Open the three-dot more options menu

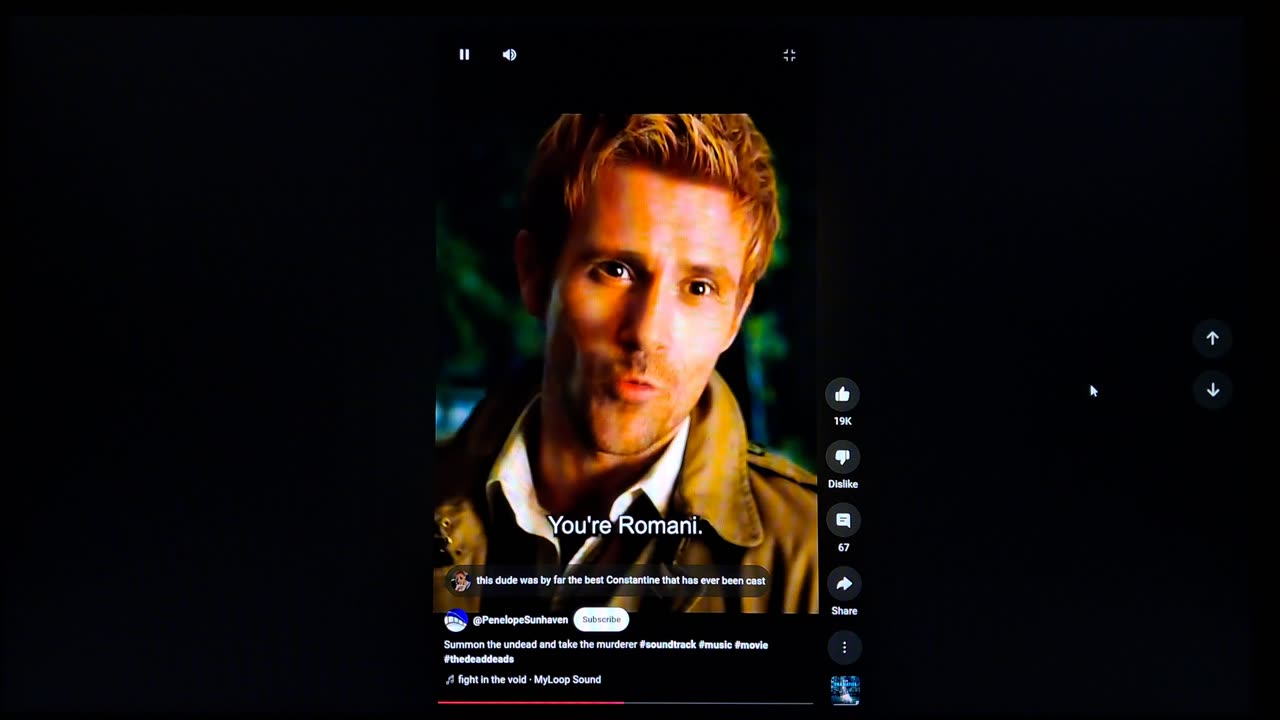point(844,647)
